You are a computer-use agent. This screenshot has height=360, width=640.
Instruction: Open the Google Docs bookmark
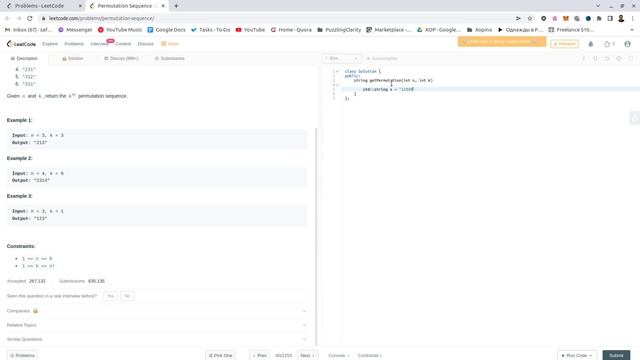coord(166,30)
